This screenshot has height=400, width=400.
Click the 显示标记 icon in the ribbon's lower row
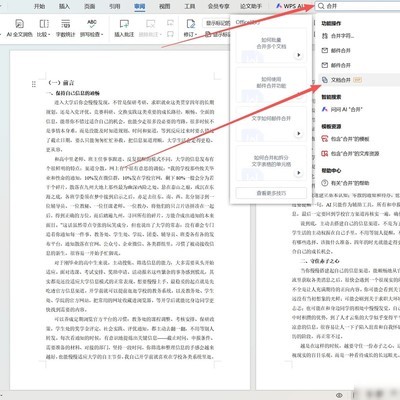[x=207, y=34]
